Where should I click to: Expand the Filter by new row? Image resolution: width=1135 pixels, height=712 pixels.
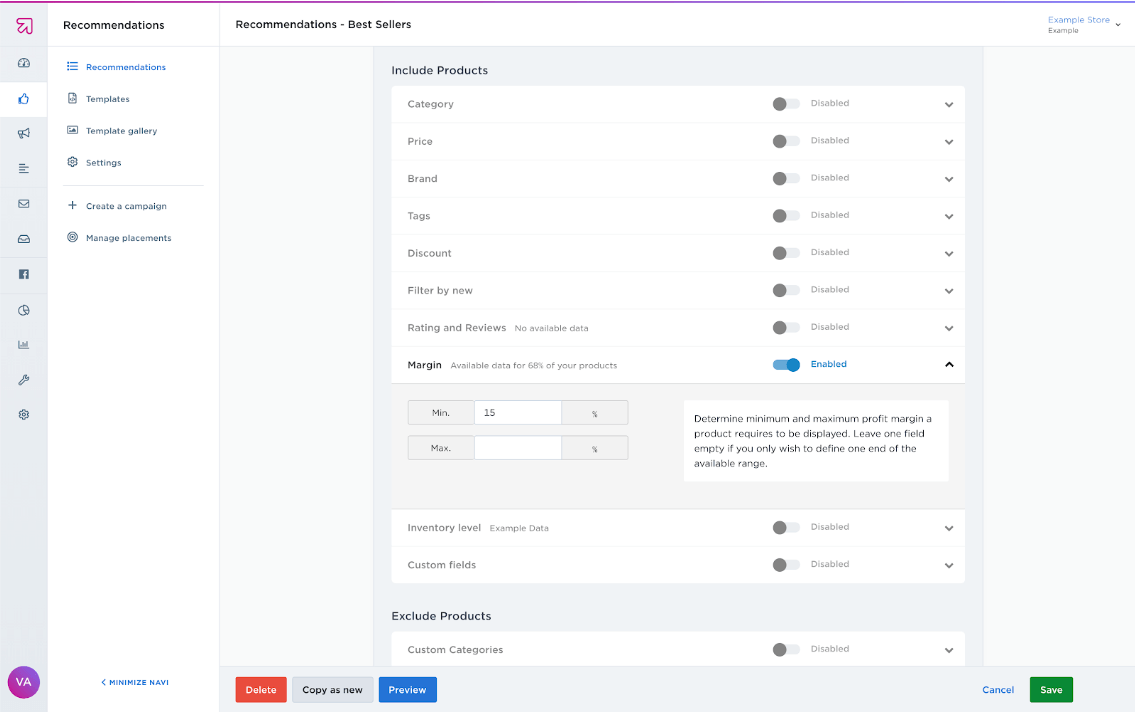[949, 291]
